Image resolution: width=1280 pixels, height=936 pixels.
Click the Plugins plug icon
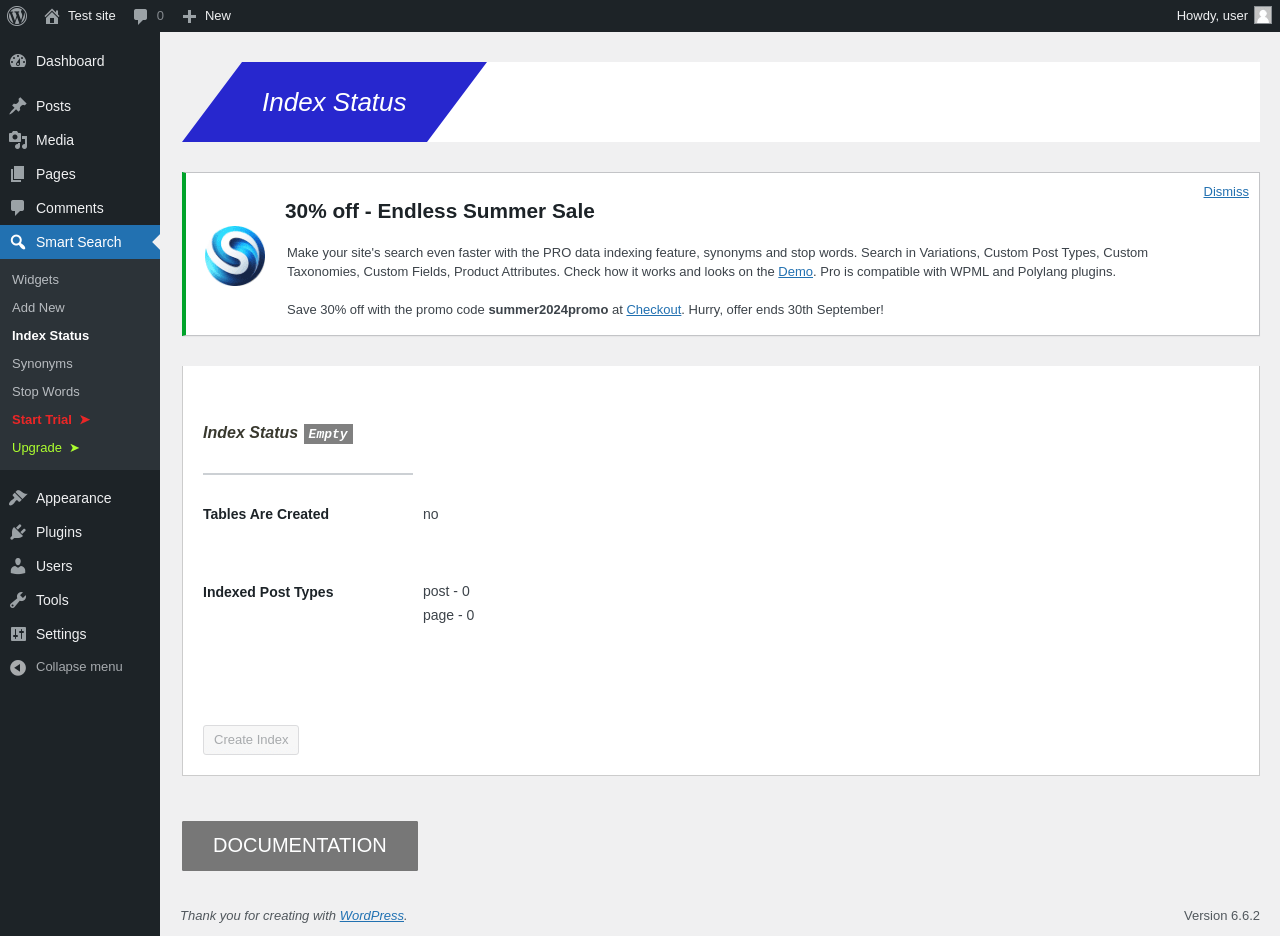18,532
